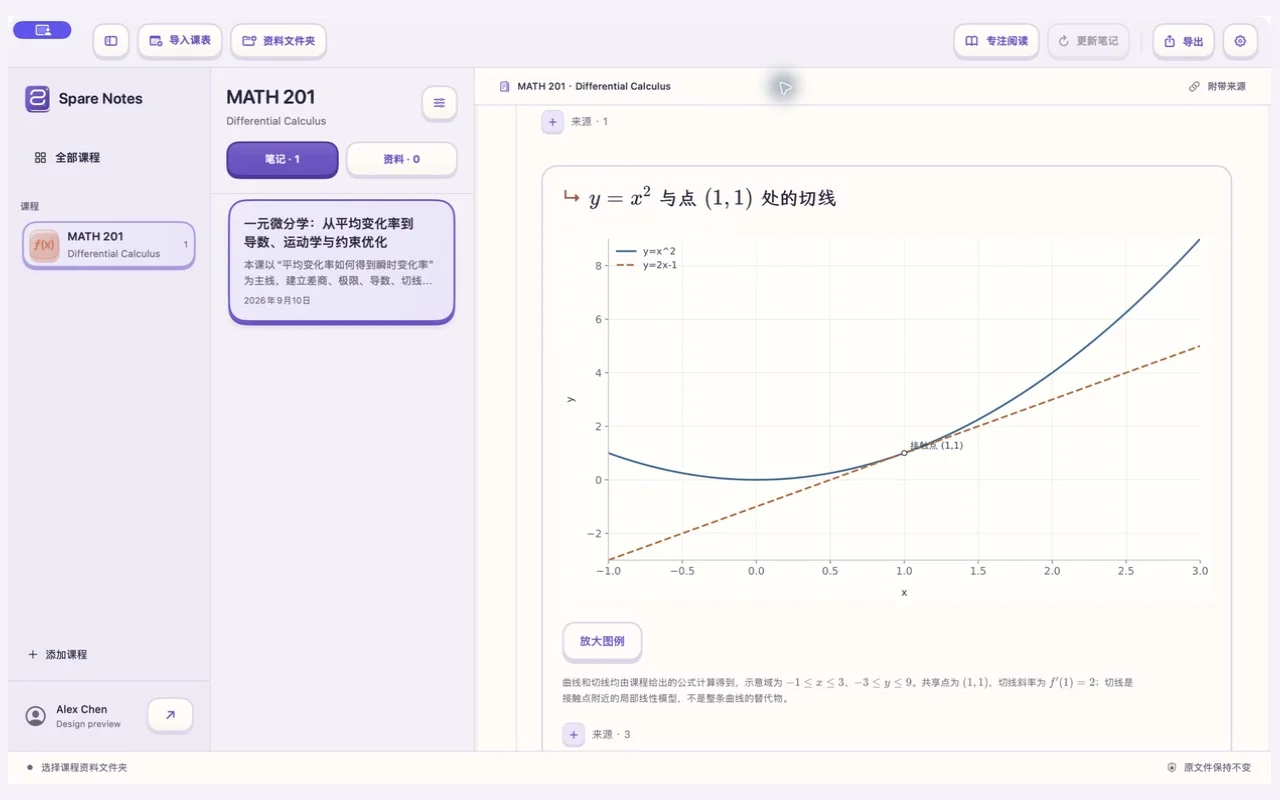Click 导入课表 import schedule button
This screenshot has height=800, width=1280.
click(x=180, y=41)
